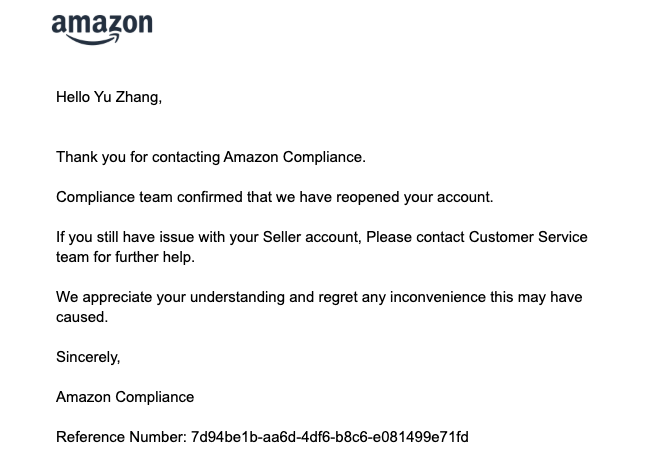
Task: Click the Amazon logo
Action: (x=102, y=26)
